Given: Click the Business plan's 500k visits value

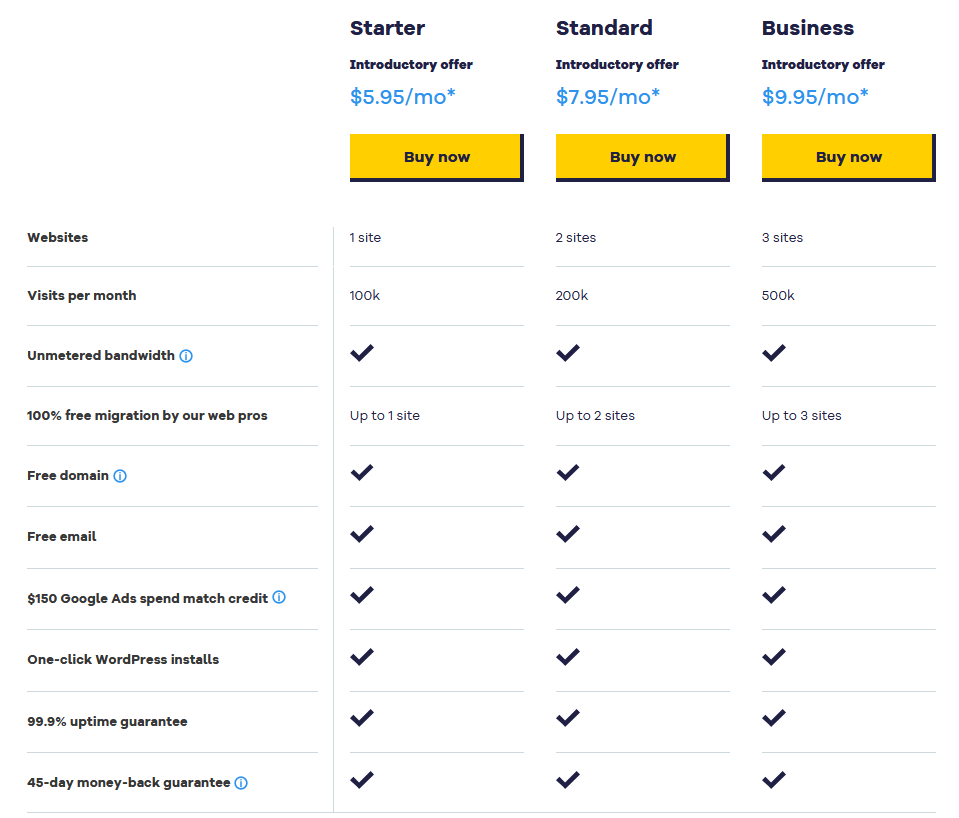Looking at the screenshot, I should [778, 296].
